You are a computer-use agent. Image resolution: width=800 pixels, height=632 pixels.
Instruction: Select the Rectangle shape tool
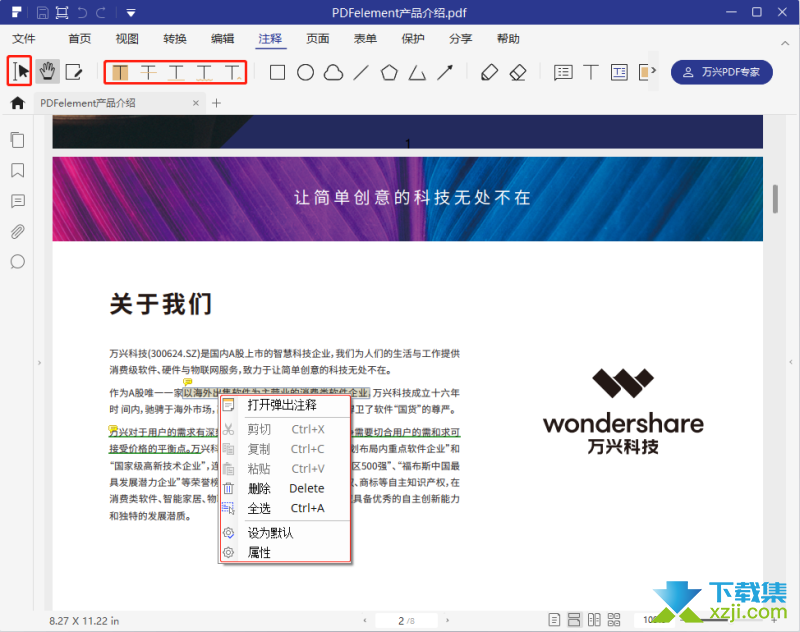click(x=278, y=72)
